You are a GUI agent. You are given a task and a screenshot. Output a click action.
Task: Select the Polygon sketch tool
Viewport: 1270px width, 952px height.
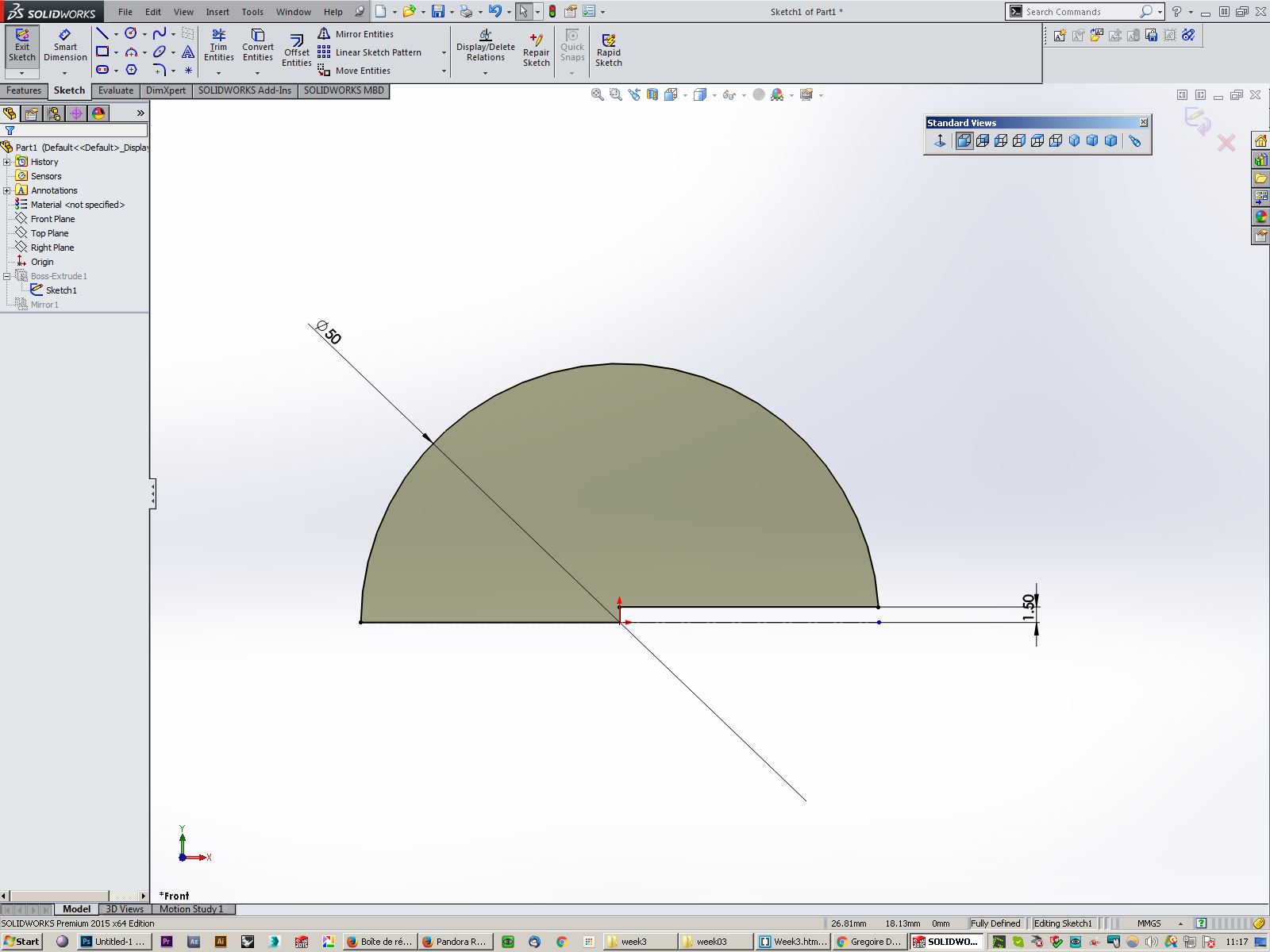tap(131, 70)
